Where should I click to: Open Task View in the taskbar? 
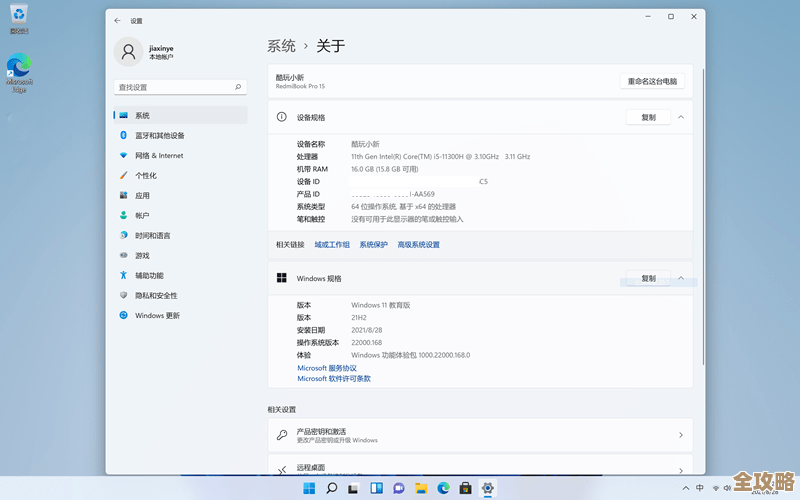pos(354,488)
